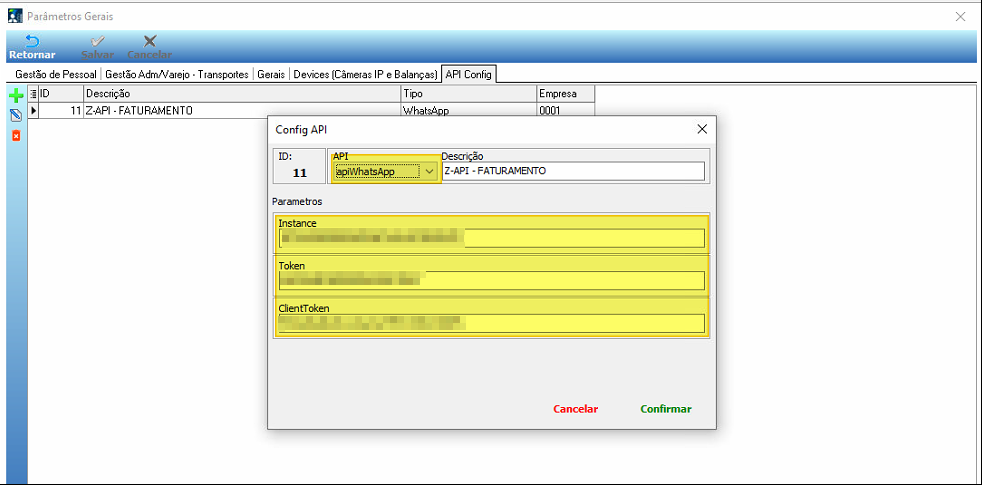The image size is (984, 487).
Task: Click the row indicator arrow for row 11
Action: click(x=33, y=110)
